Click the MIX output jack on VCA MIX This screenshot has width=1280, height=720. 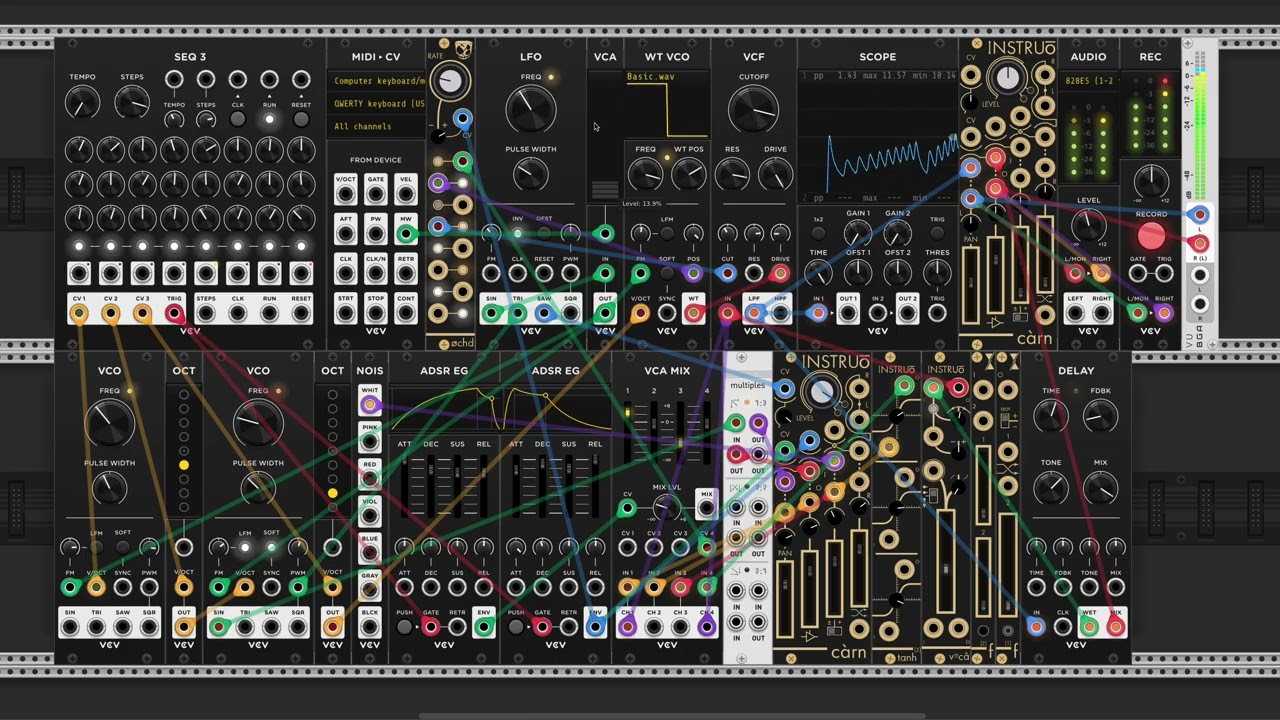(706, 508)
